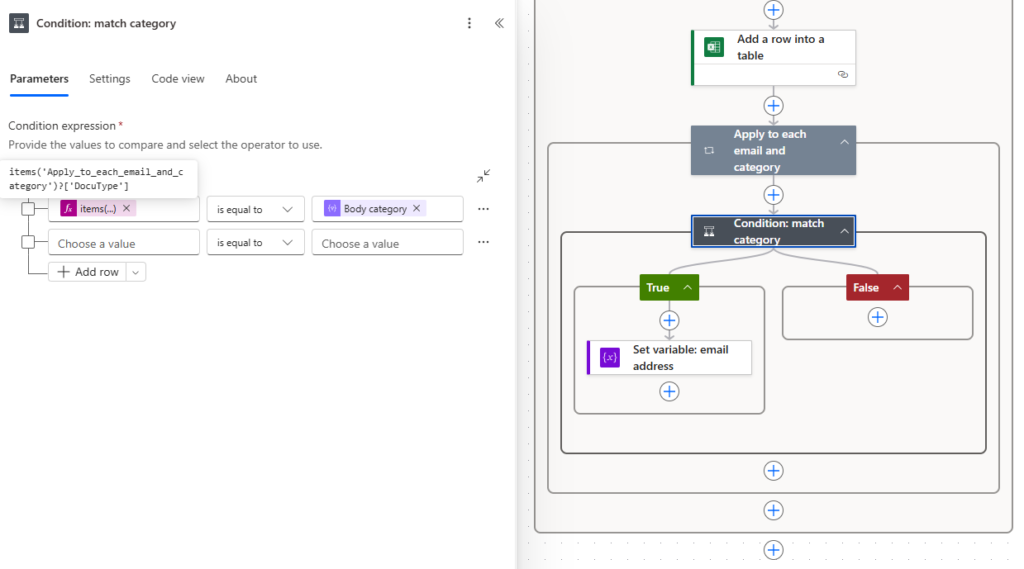Switch to the Code view tab
This screenshot has width=1024, height=569.
pos(178,78)
